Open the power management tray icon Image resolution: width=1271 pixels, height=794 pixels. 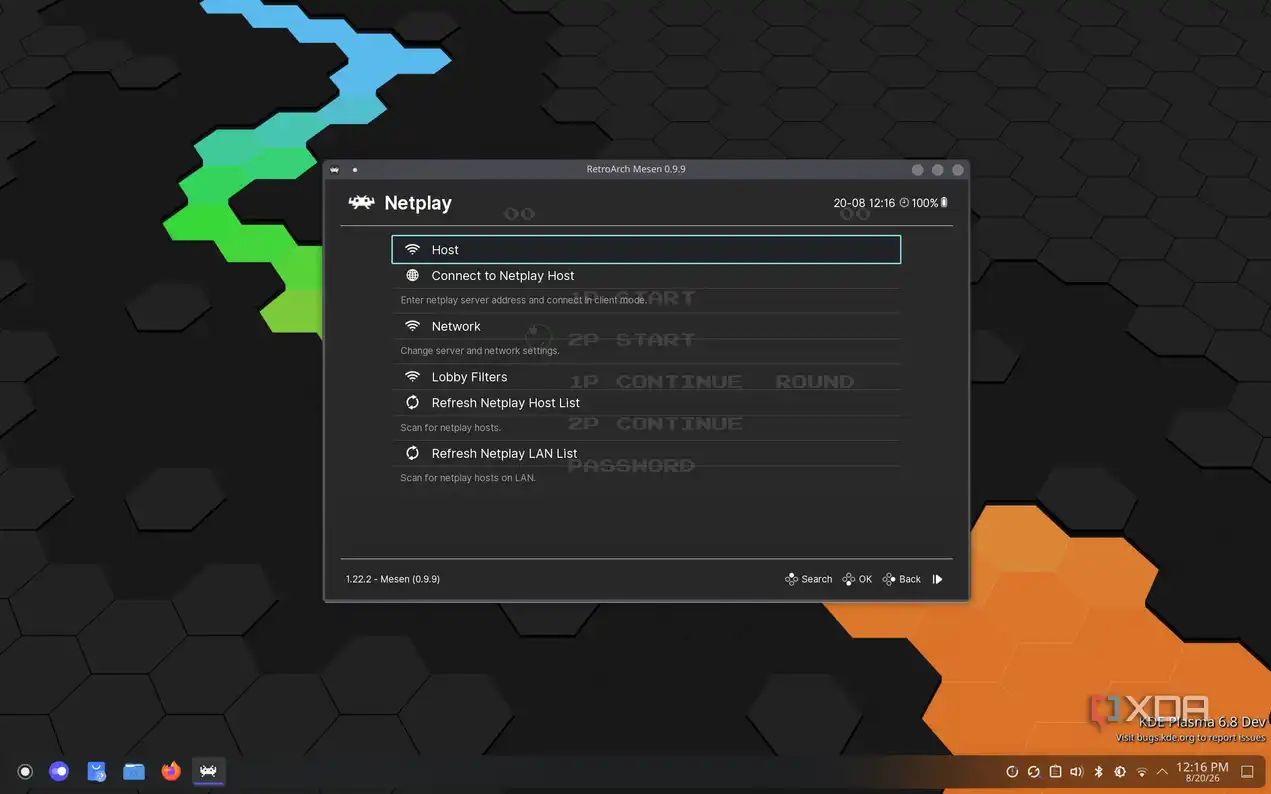(1012, 772)
